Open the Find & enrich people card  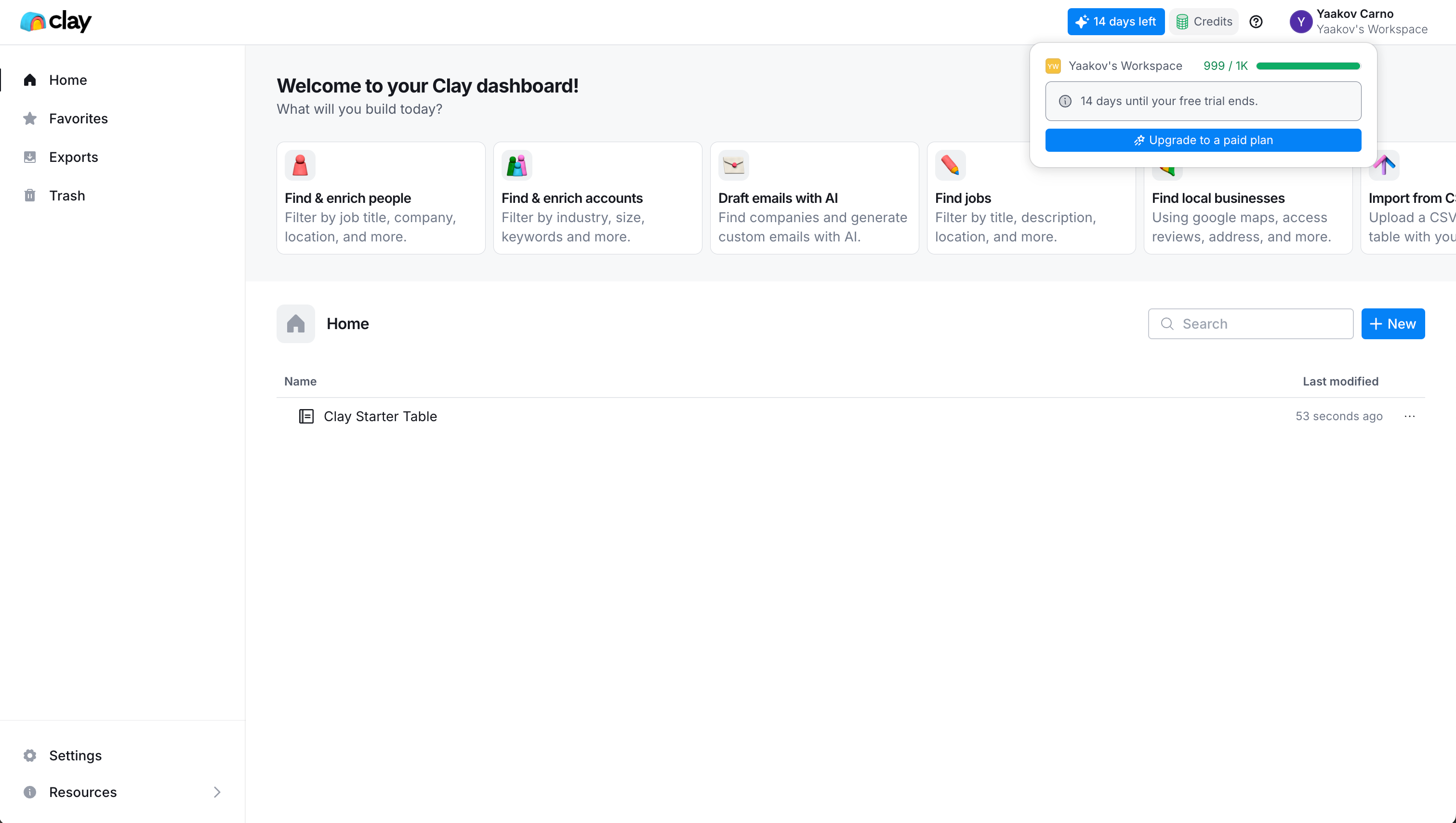[381, 198]
